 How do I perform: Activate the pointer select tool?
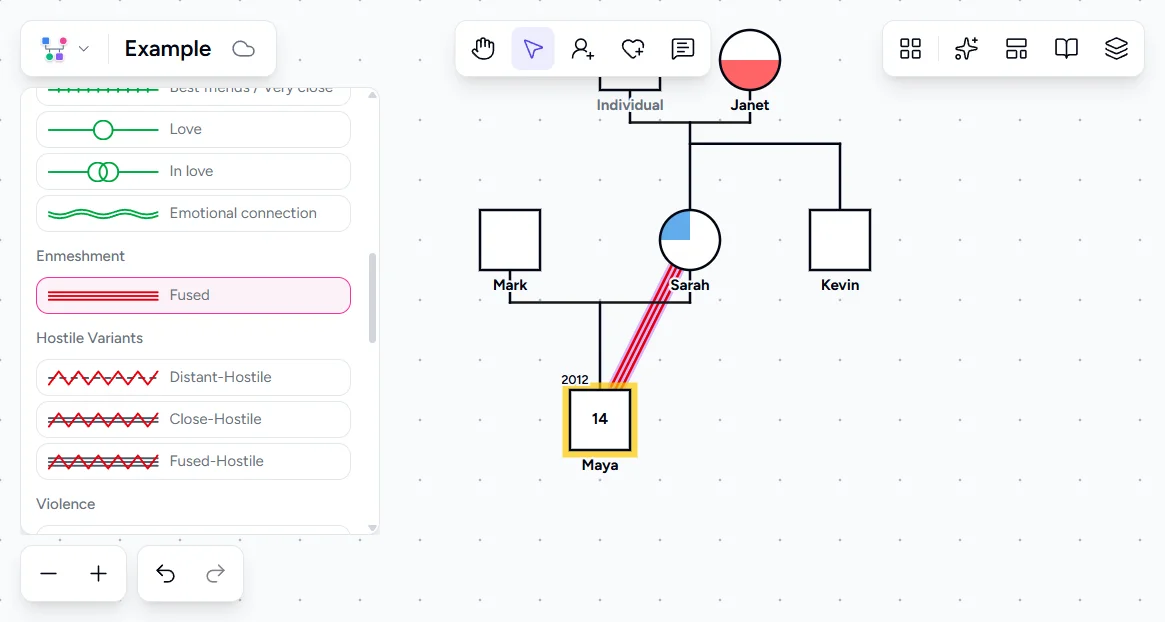pos(533,49)
